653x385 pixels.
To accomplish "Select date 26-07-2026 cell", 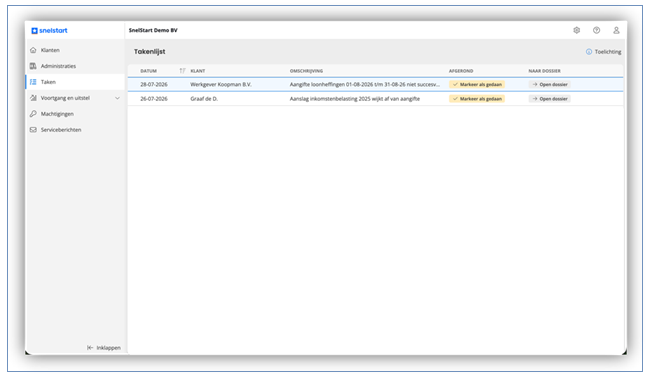I will tap(154, 99).
